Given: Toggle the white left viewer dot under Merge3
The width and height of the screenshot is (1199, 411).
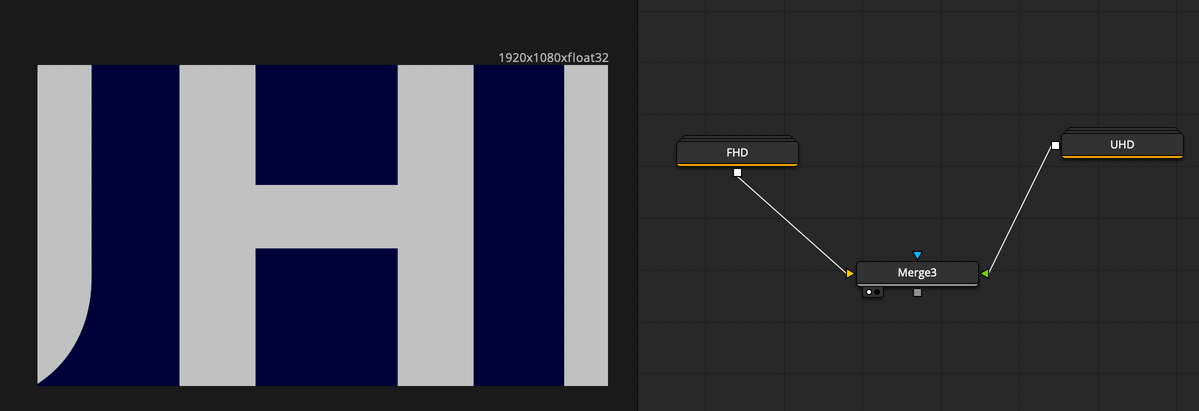Looking at the screenshot, I should [869, 292].
